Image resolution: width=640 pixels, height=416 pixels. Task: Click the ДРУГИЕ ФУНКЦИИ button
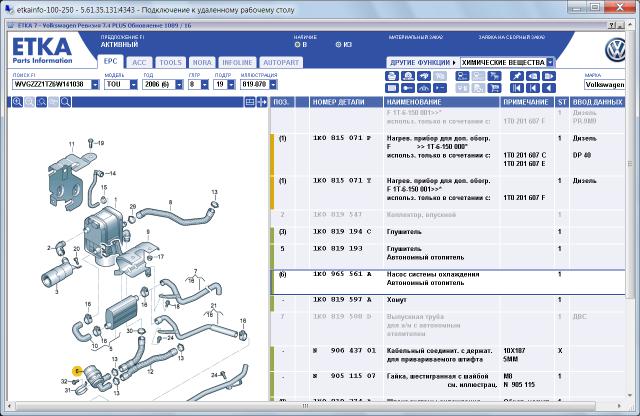pos(422,62)
